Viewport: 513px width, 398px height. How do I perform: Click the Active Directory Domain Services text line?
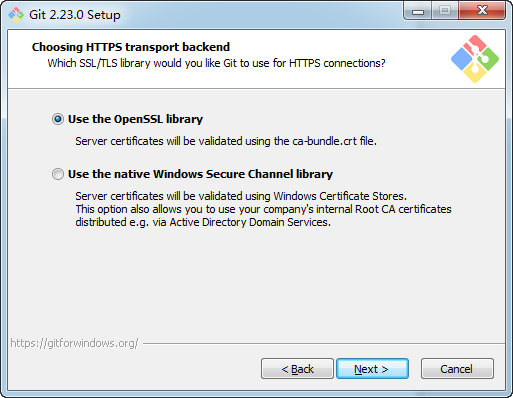click(203, 222)
